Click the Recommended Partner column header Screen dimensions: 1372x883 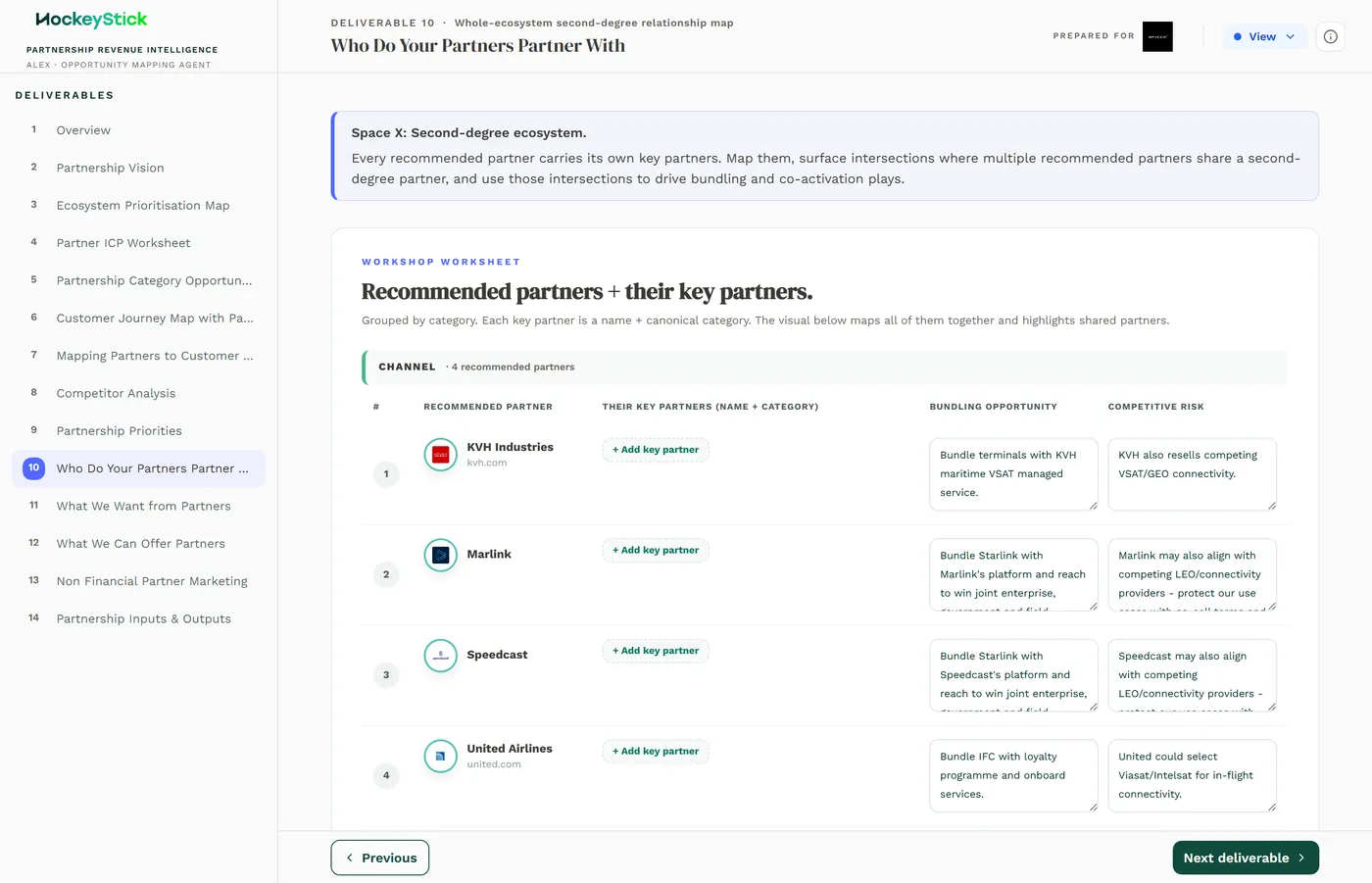point(488,407)
